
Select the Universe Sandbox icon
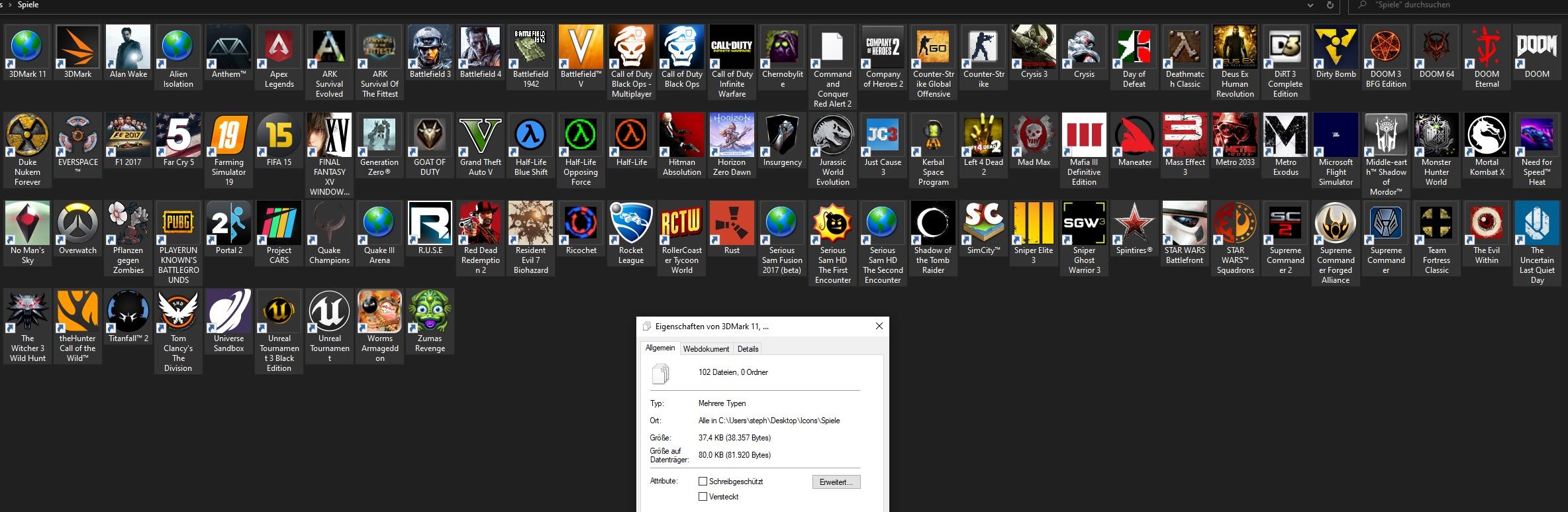228,322
